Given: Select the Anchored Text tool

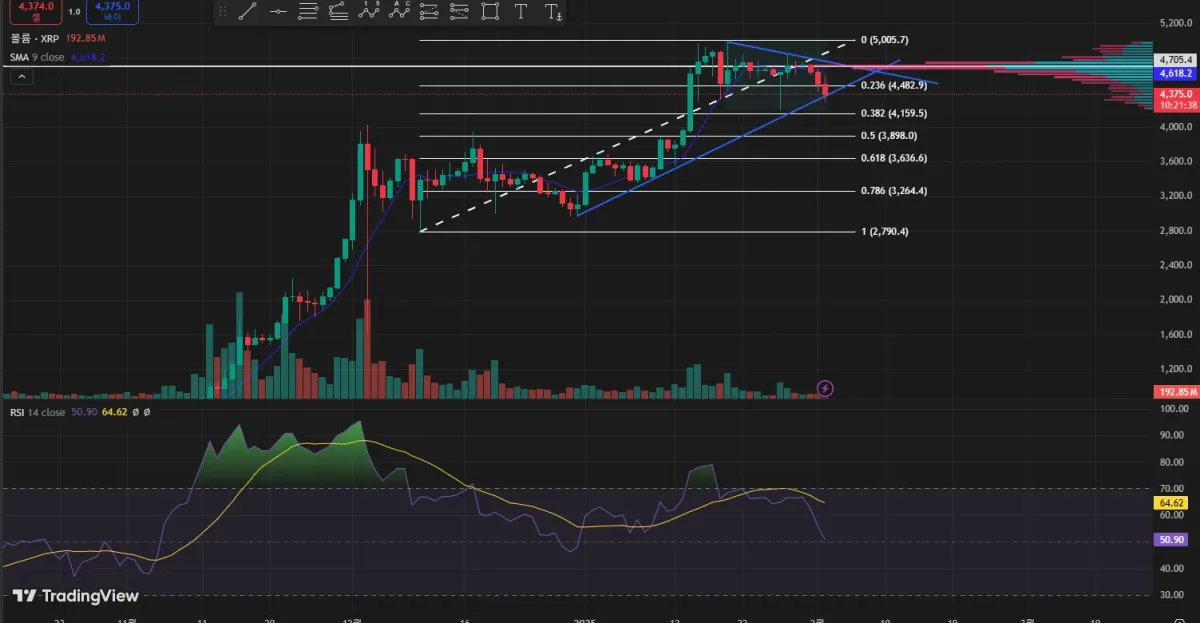Looking at the screenshot, I should 552,12.
